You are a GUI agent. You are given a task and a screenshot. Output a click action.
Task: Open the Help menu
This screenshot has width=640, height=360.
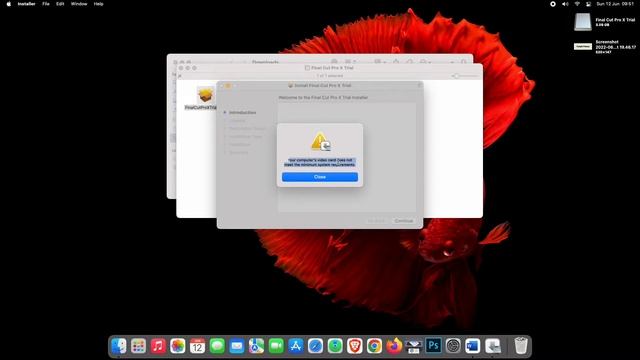pyautogui.click(x=98, y=4)
